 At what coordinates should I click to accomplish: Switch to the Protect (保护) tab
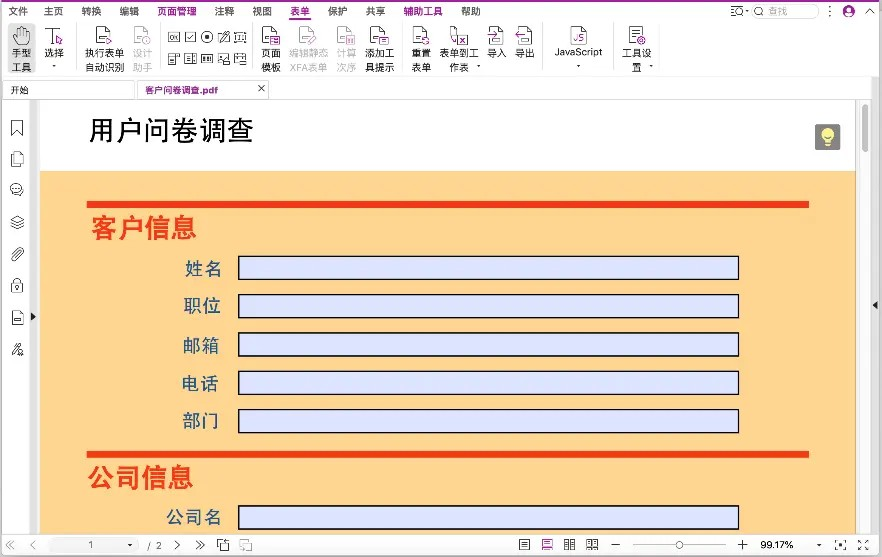pos(337,11)
